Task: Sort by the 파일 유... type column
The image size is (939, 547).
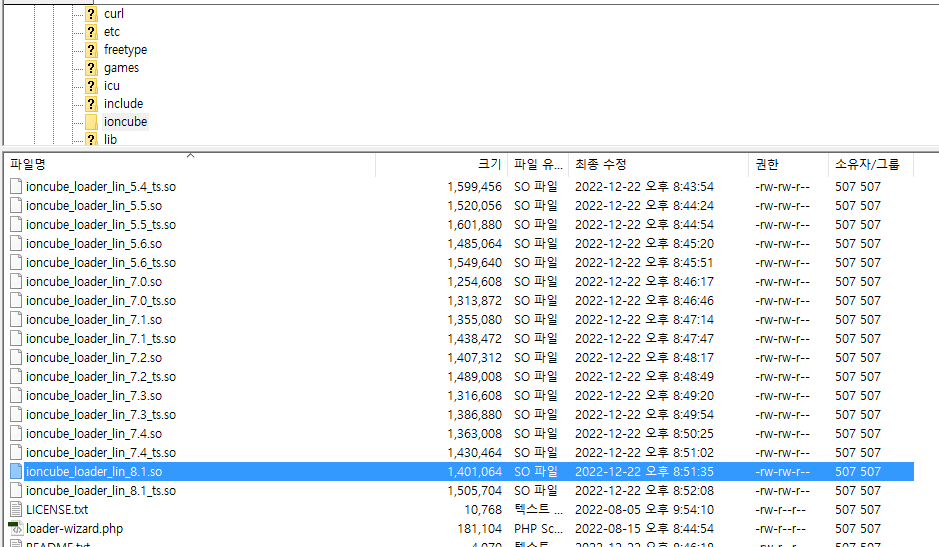Action: click(x=538, y=164)
